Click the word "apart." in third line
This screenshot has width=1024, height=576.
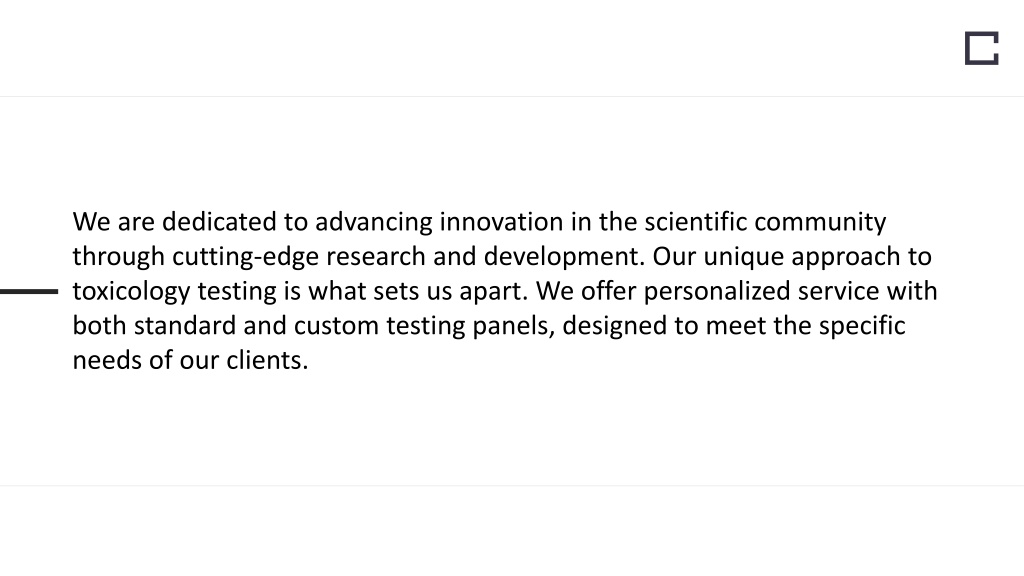point(493,291)
